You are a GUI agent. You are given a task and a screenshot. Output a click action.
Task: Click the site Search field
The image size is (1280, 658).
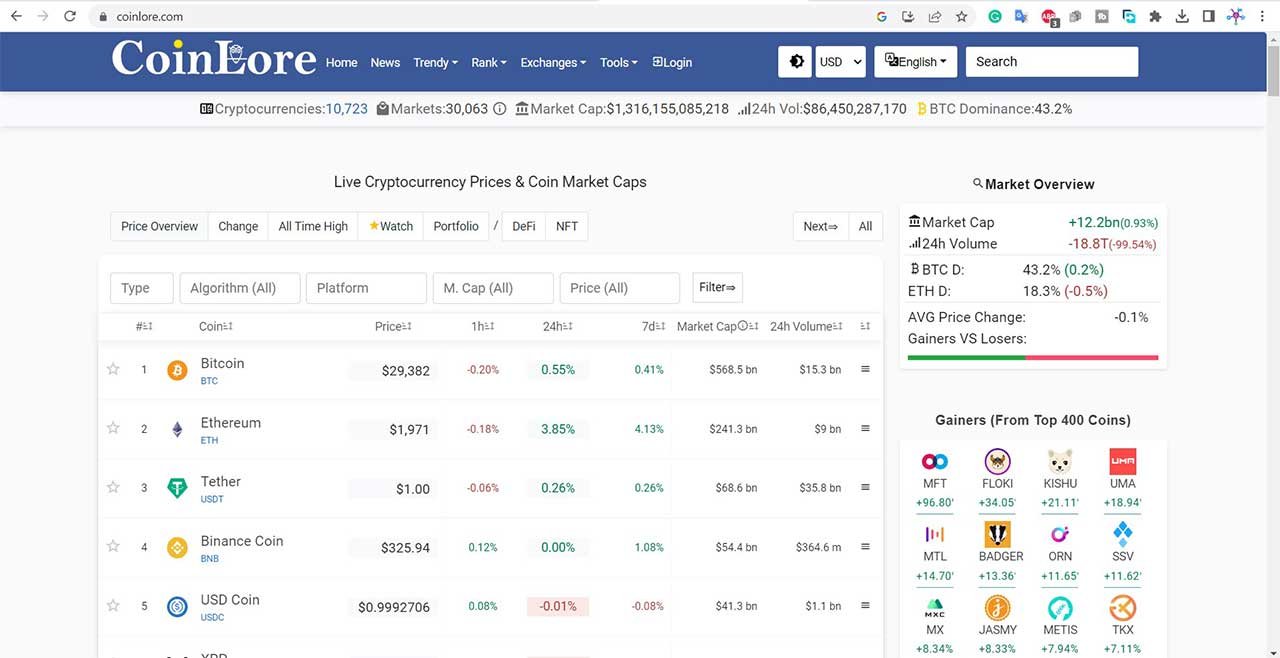click(1052, 62)
